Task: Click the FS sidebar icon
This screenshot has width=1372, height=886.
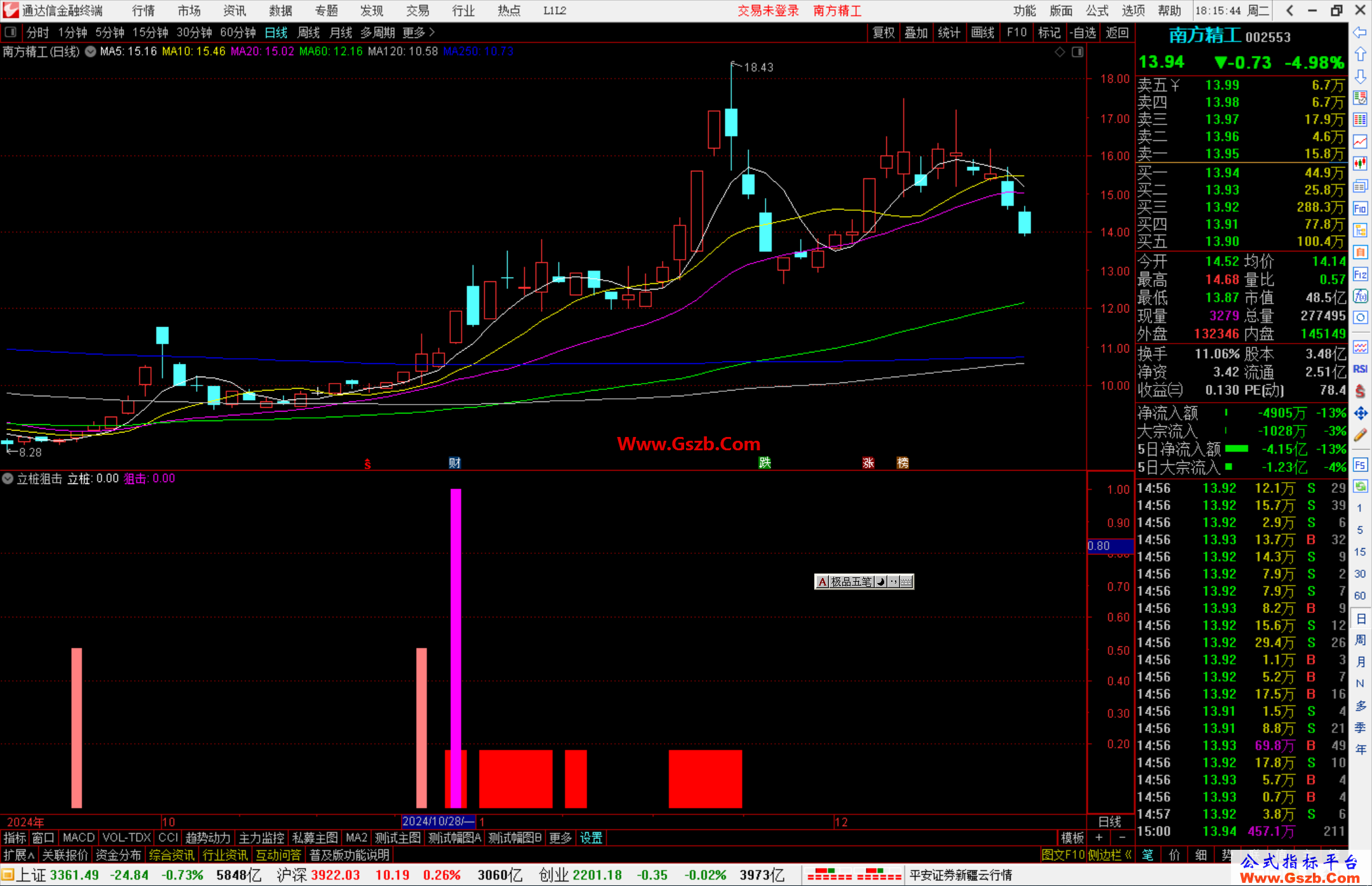Action: pyautogui.click(x=1360, y=465)
